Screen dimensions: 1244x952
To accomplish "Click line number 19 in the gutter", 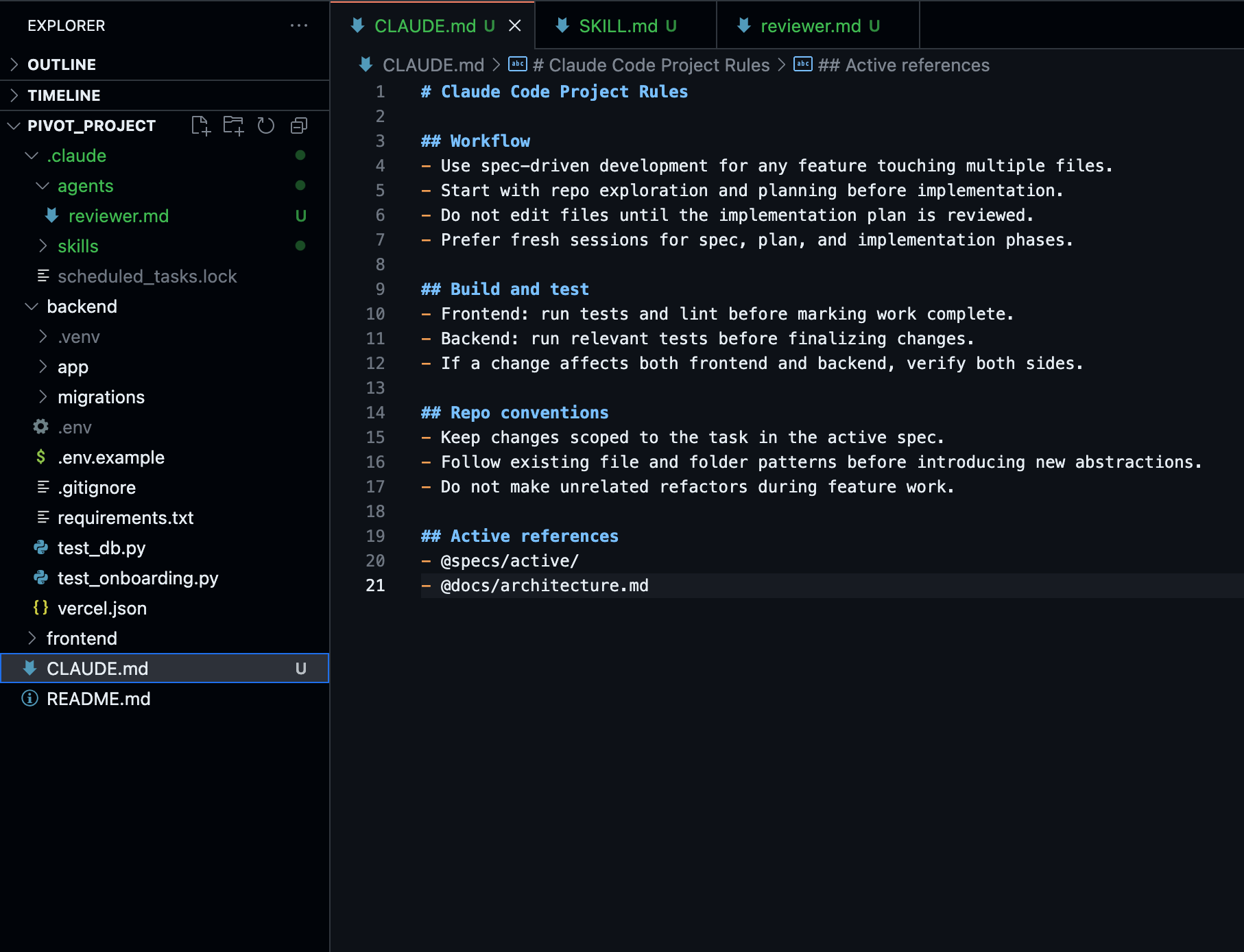I will [x=375, y=536].
